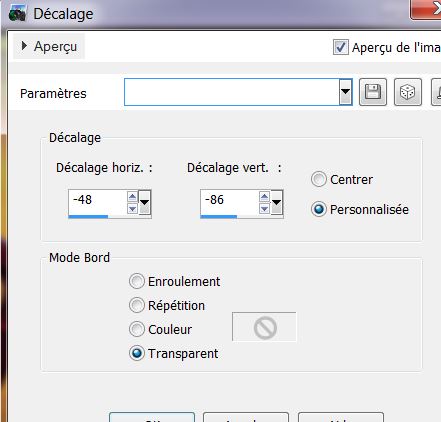Open vertical offset slider dropdown arrow
The image size is (441, 422).
pos(276,202)
